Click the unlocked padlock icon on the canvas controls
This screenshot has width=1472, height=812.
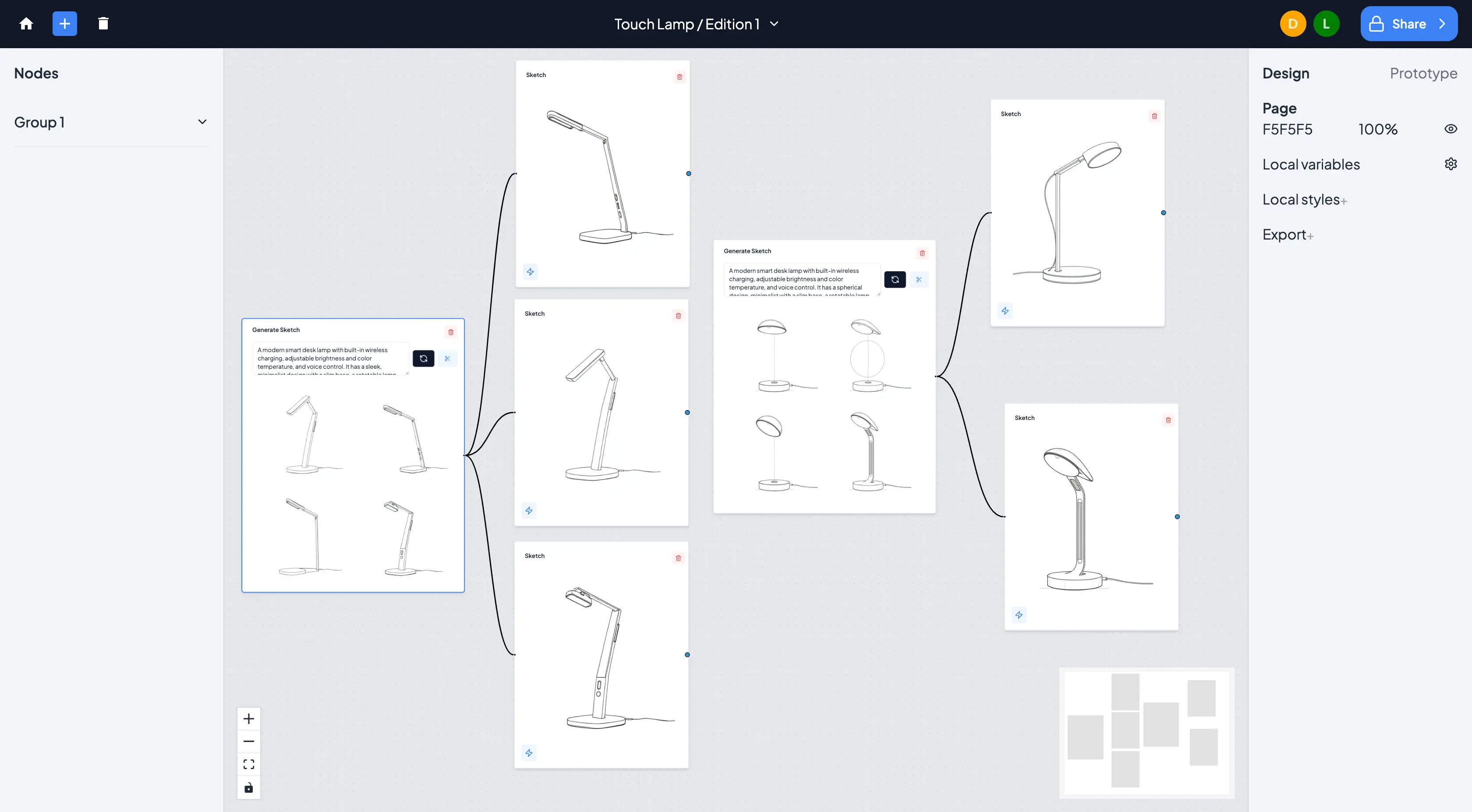pos(248,787)
